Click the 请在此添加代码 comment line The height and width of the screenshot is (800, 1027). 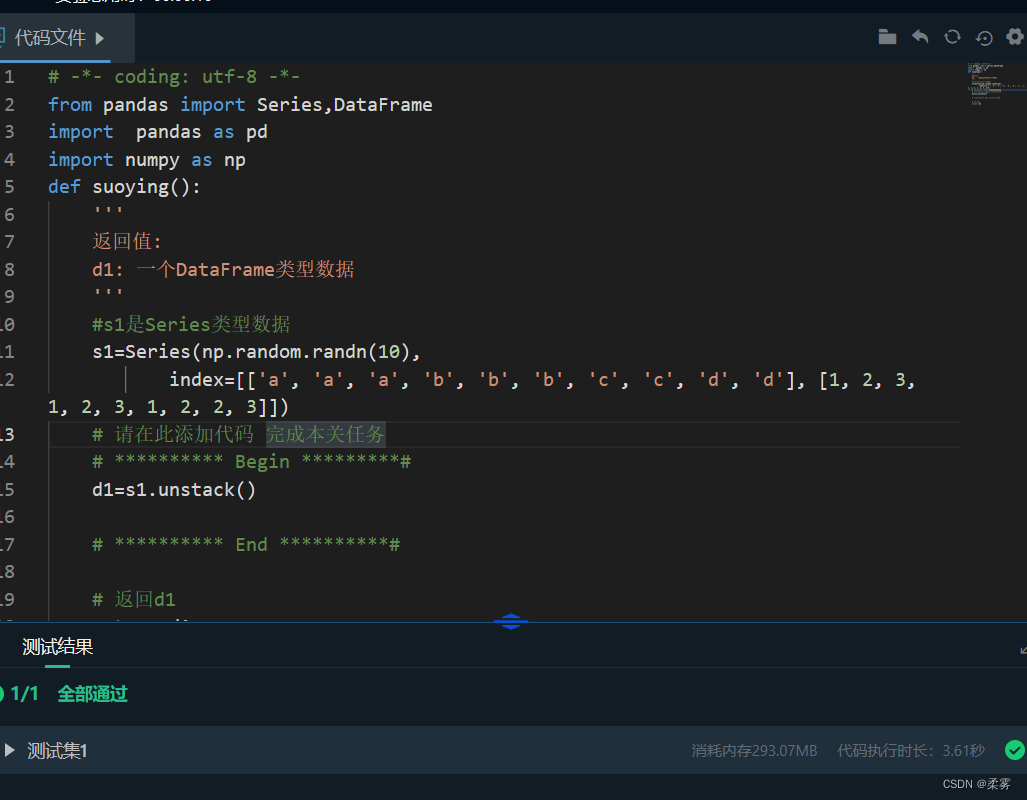pos(238,434)
